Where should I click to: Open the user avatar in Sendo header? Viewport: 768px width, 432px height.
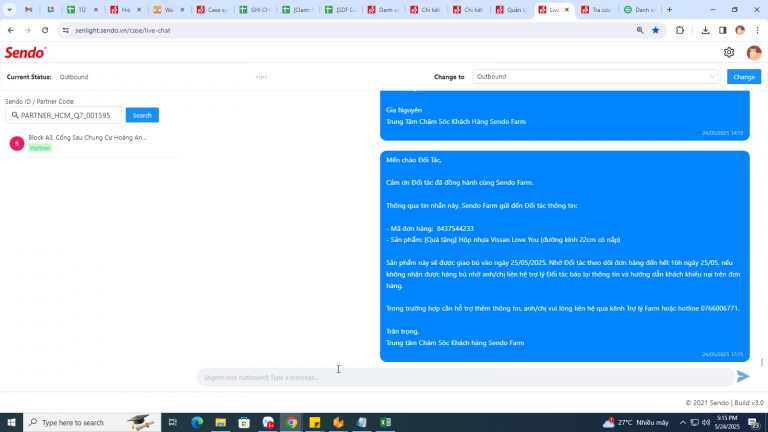[754, 52]
